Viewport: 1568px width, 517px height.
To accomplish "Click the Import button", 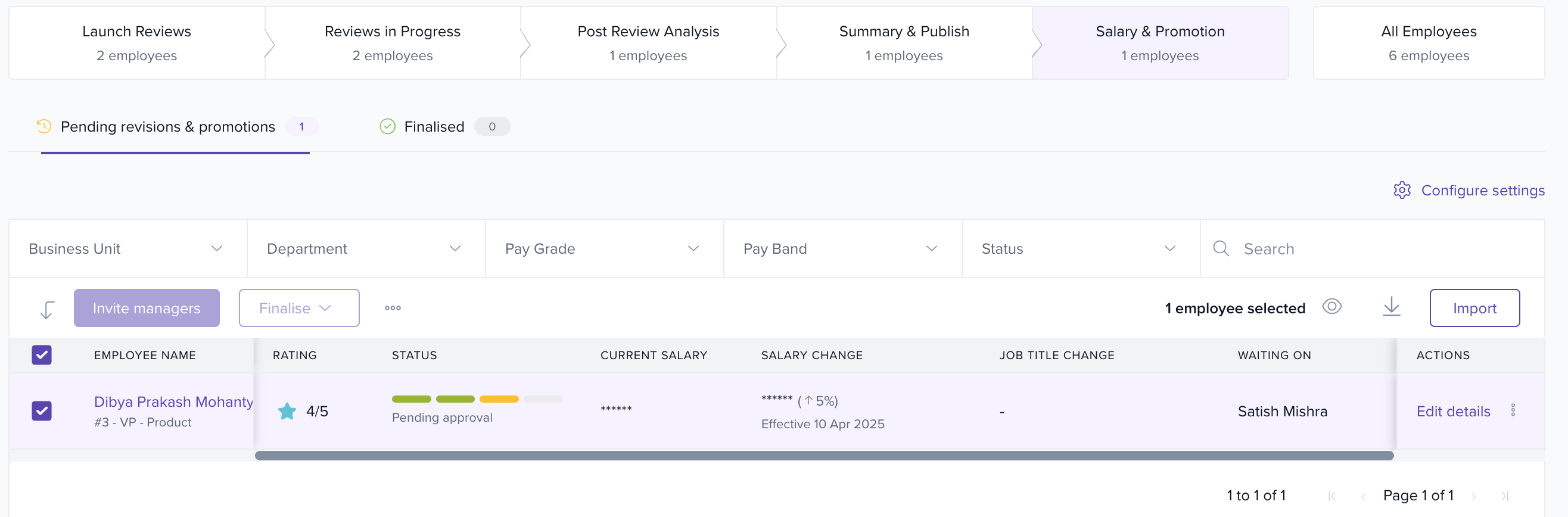I will pos(1474,308).
